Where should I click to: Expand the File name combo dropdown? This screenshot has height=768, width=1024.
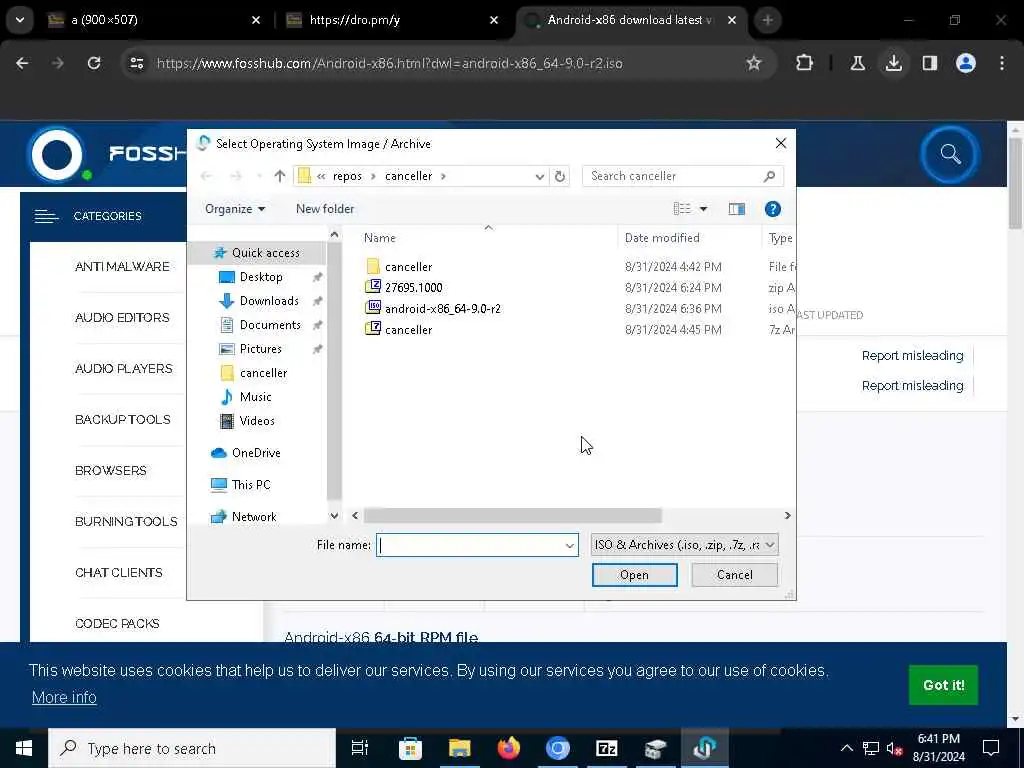click(569, 545)
